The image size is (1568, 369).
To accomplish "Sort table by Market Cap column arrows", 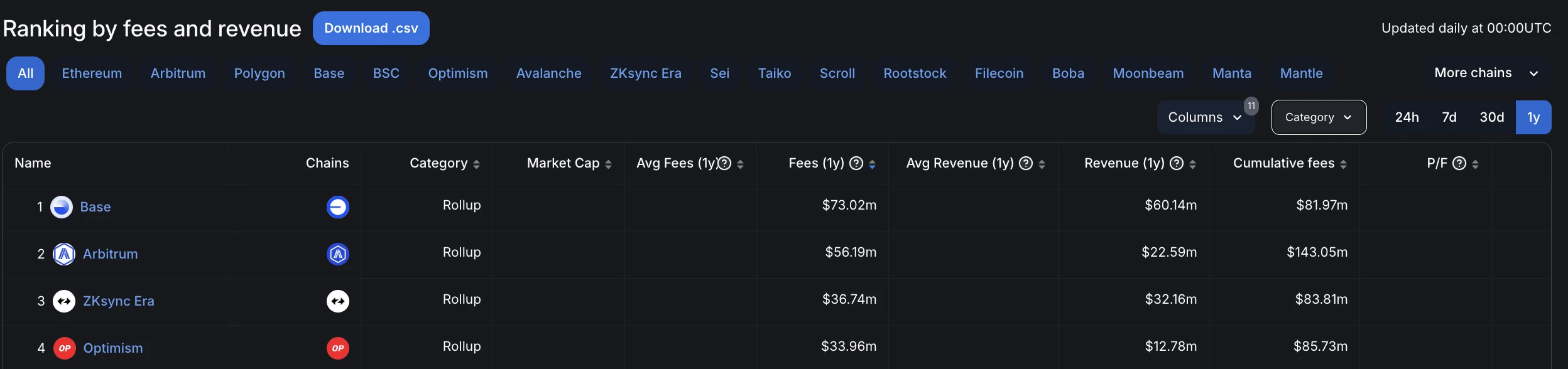I will click(x=608, y=164).
